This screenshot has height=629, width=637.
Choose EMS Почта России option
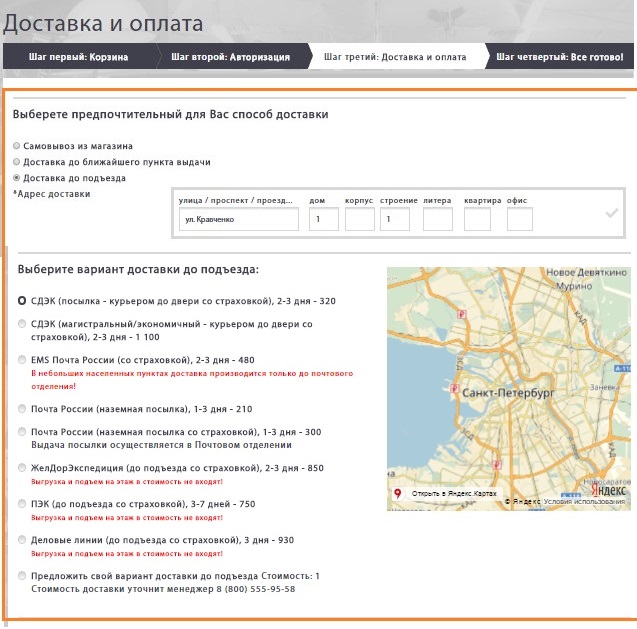(x=22, y=360)
